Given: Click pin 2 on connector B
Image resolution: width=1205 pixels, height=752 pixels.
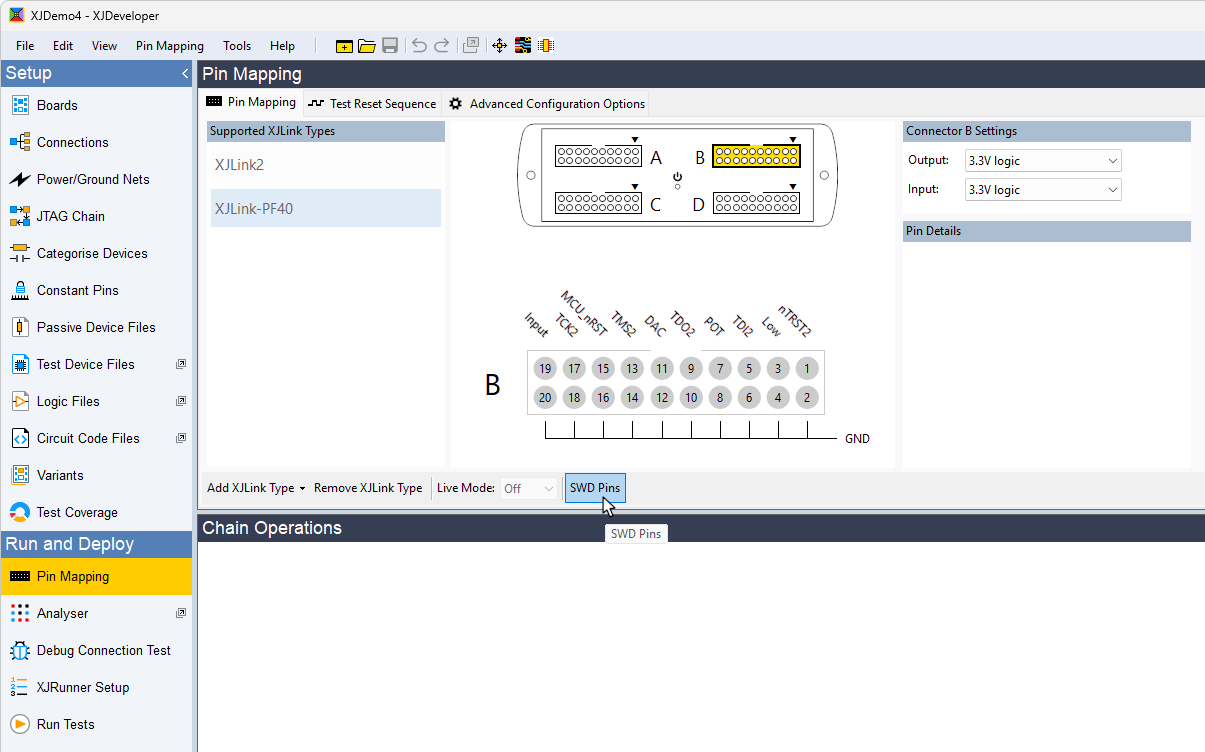Looking at the screenshot, I should click(x=807, y=397).
